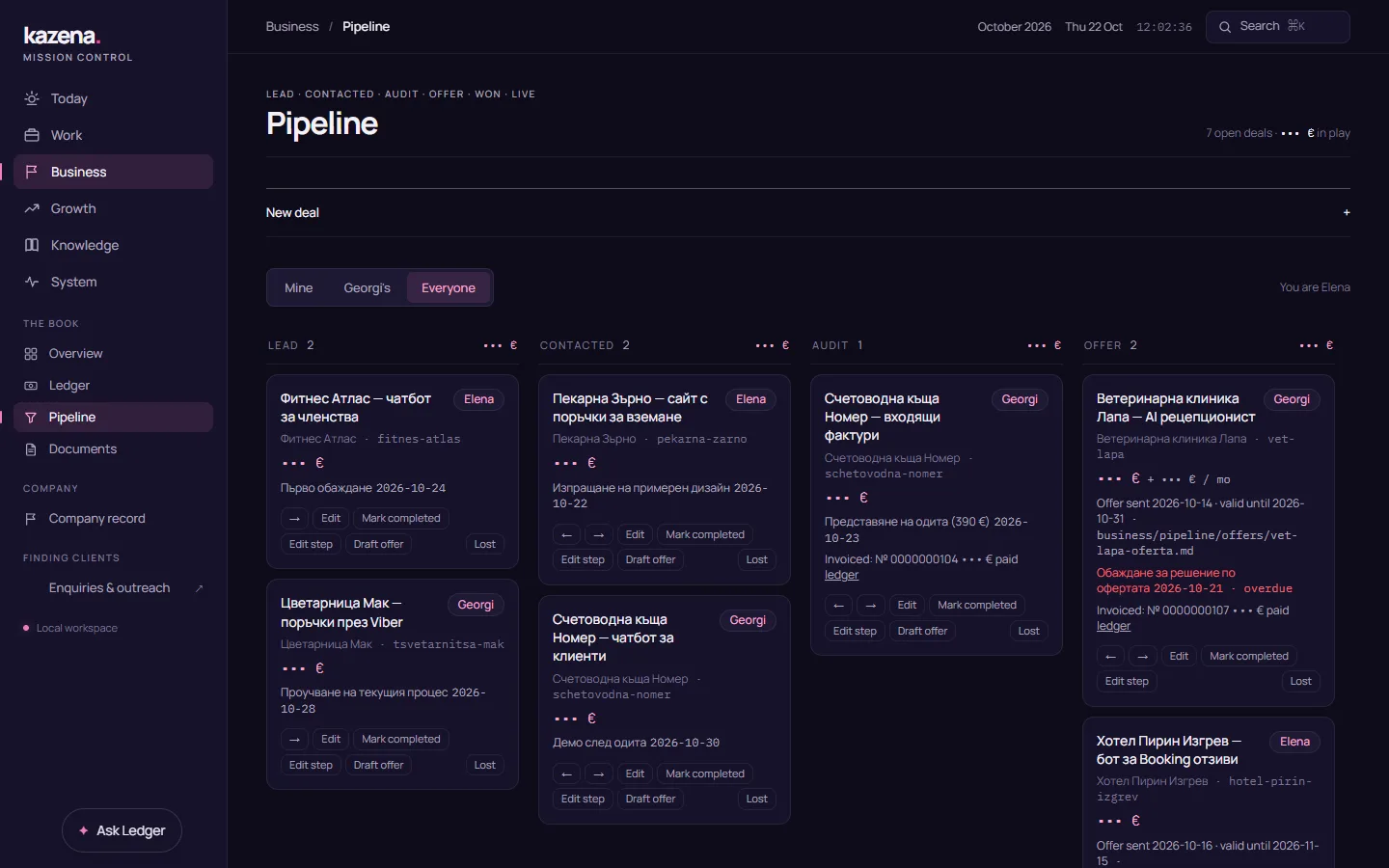This screenshot has height=868, width=1389.
Task: Reveal hidden amounts for CONTACTED column
Action: pos(773,345)
